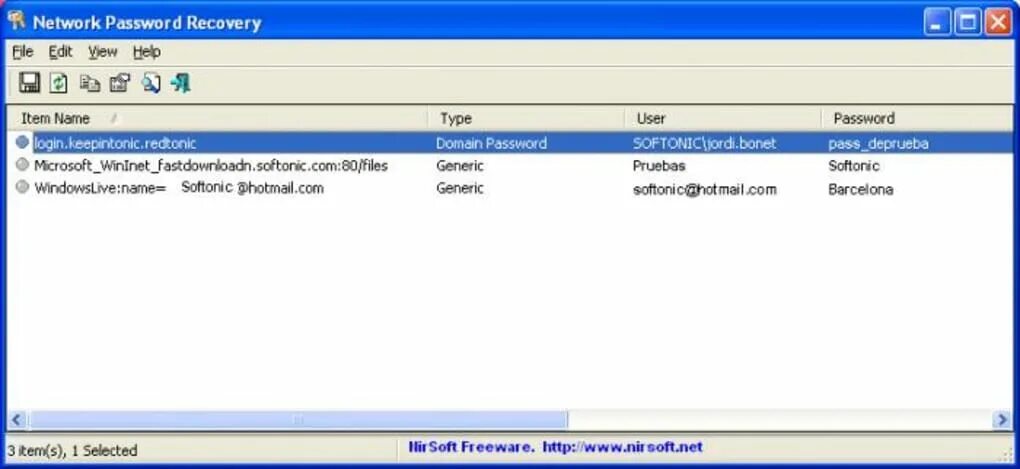Open the Properties toolbar icon
Image resolution: width=1020 pixels, height=469 pixels.
(x=120, y=83)
